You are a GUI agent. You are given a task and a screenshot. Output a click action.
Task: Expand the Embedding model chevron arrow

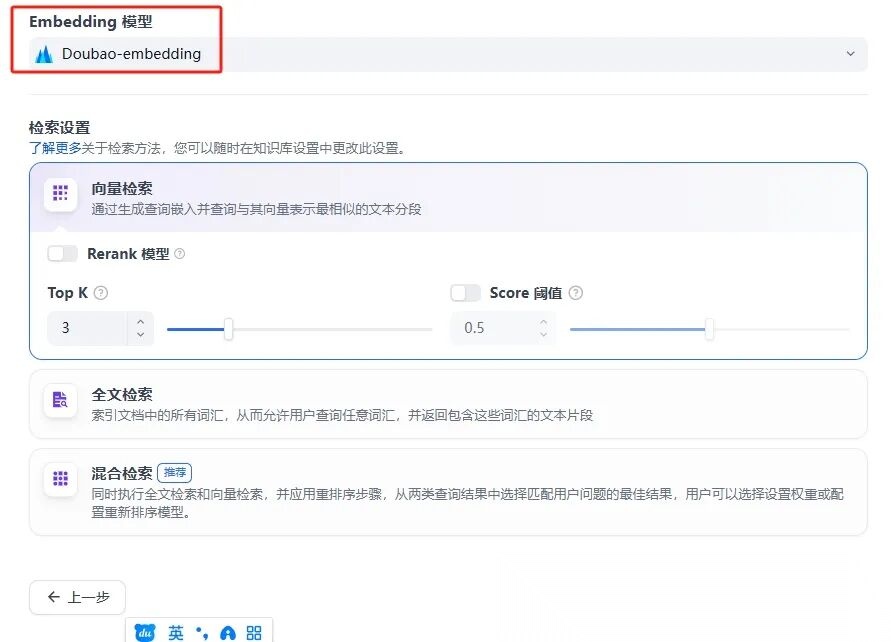[x=850, y=54]
